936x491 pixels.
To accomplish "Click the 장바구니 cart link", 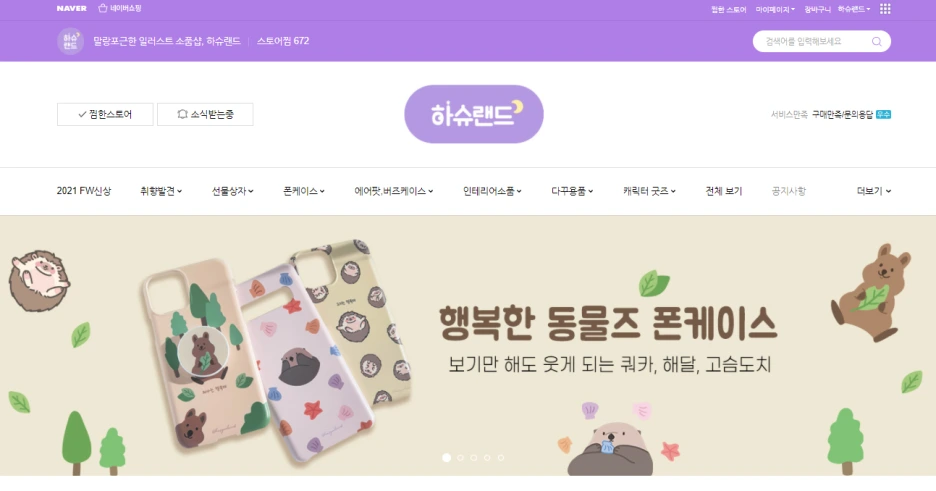I will point(817,9).
